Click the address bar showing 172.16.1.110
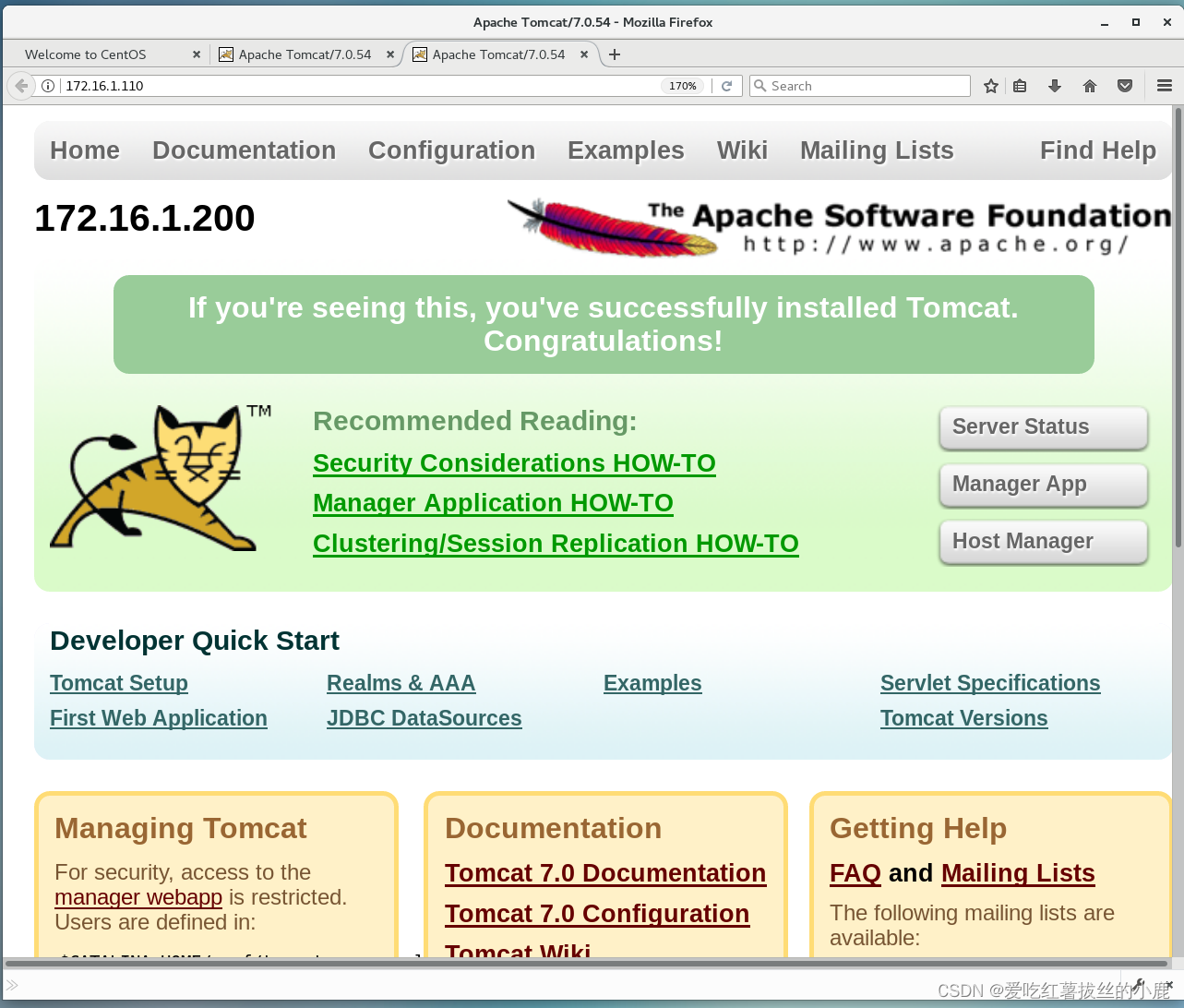 coord(360,86)
